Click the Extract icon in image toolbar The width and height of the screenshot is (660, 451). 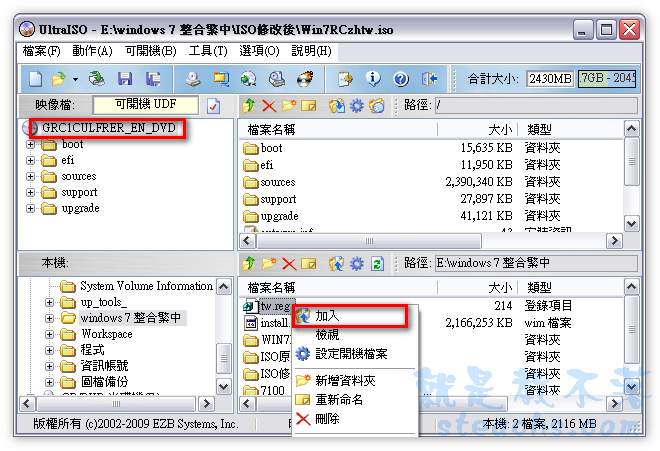pyautogui.click(x=336, y=106)
